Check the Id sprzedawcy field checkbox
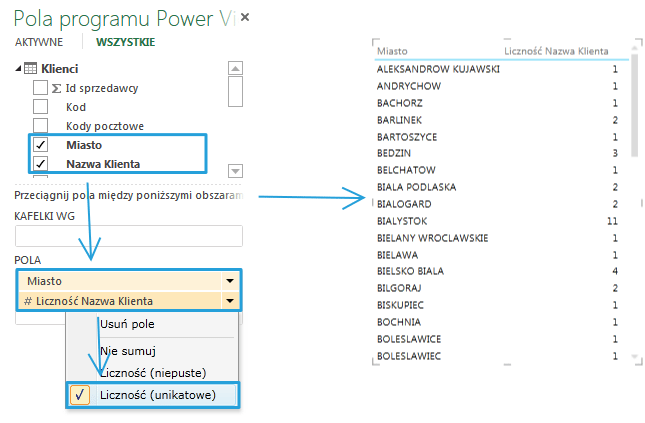Screen dimensions: 645x423 click(x=41, y=88)
